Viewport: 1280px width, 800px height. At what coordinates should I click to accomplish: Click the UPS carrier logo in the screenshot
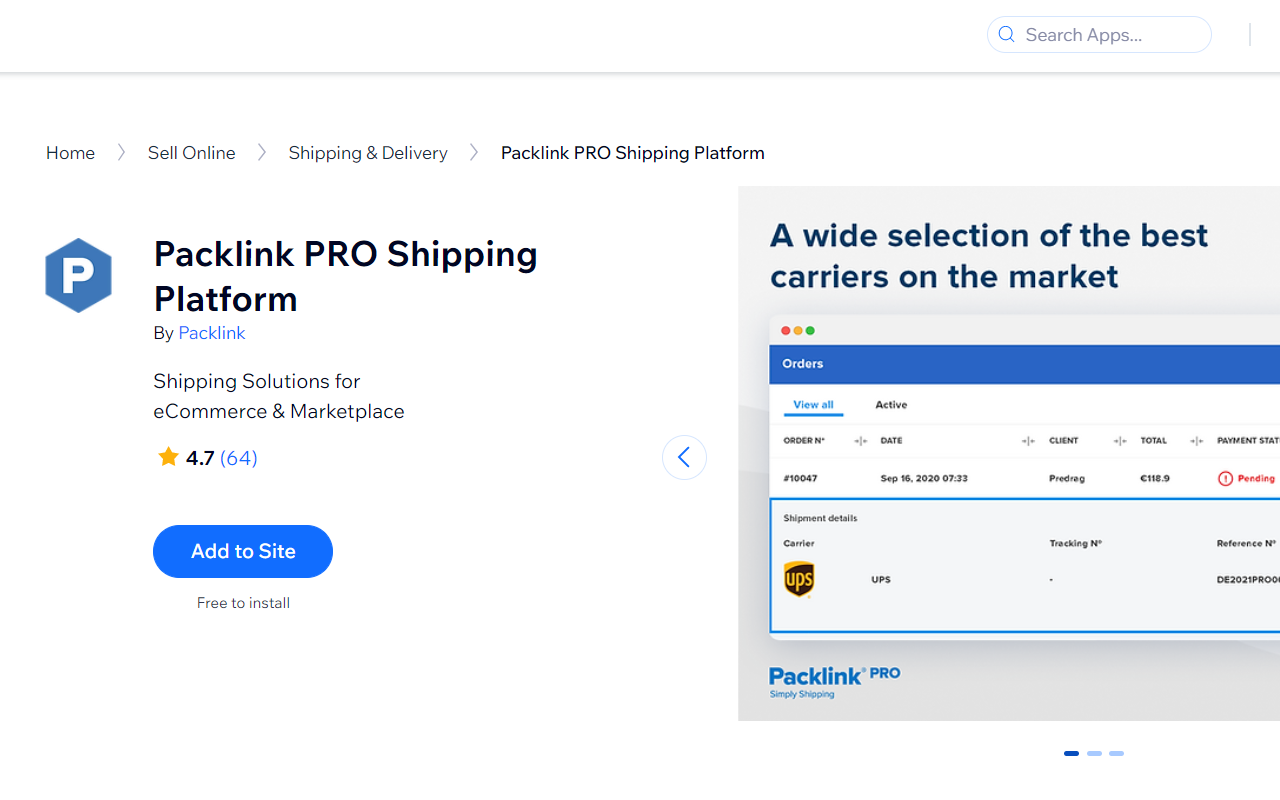tap(800, 579)
